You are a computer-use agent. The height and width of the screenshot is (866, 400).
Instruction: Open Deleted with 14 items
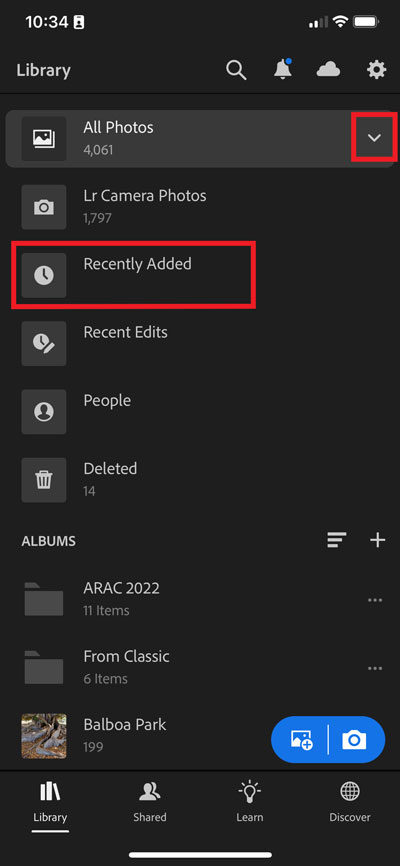200,480
